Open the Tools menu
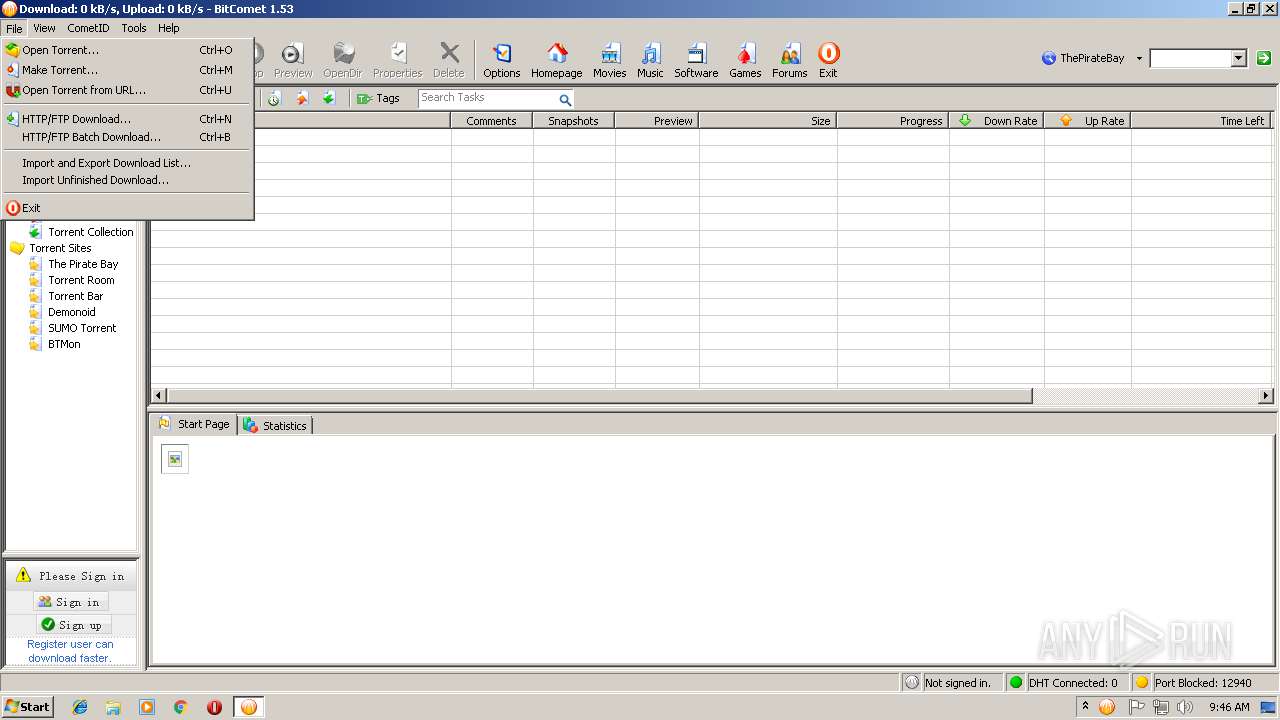Image resolution: width=1280 pixels, height=720 pixels. (134, 28)
